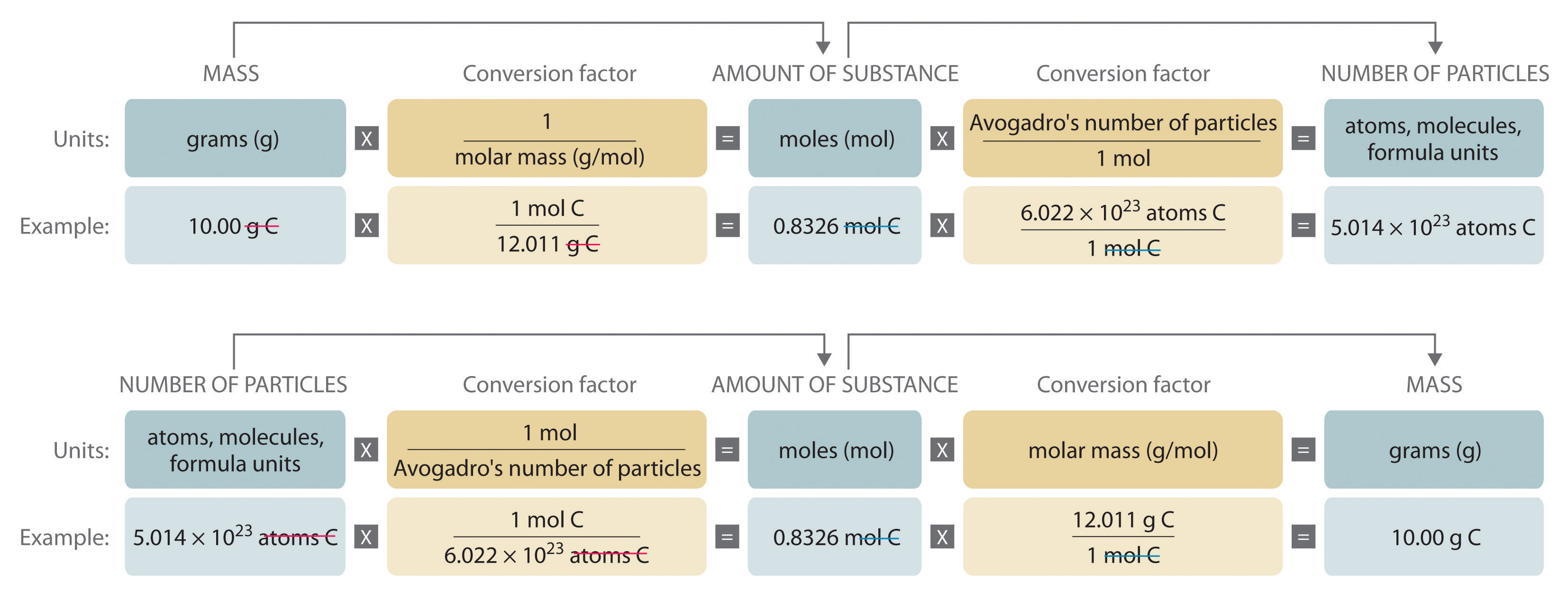Click multiply sign left of "Avogadro's number of particles / 1 mol"
This screenshot has height=591, width=1568.
[942, 139]
